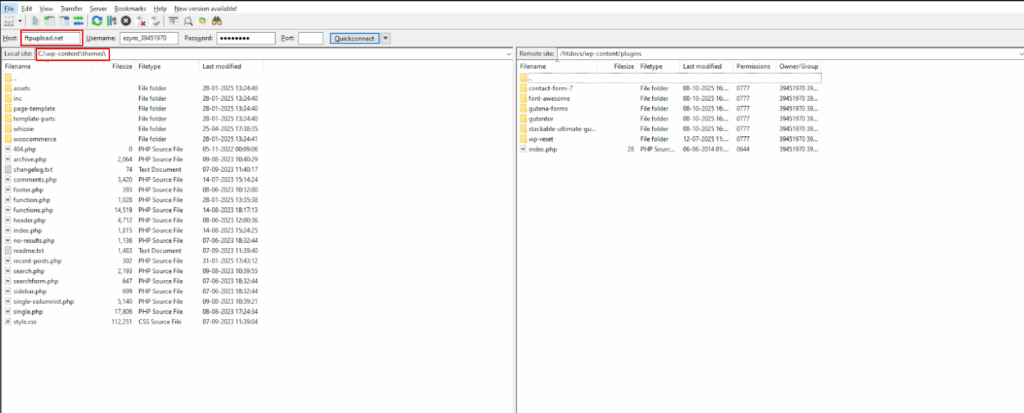Toggle the message log display

click(x=35, y=21)
